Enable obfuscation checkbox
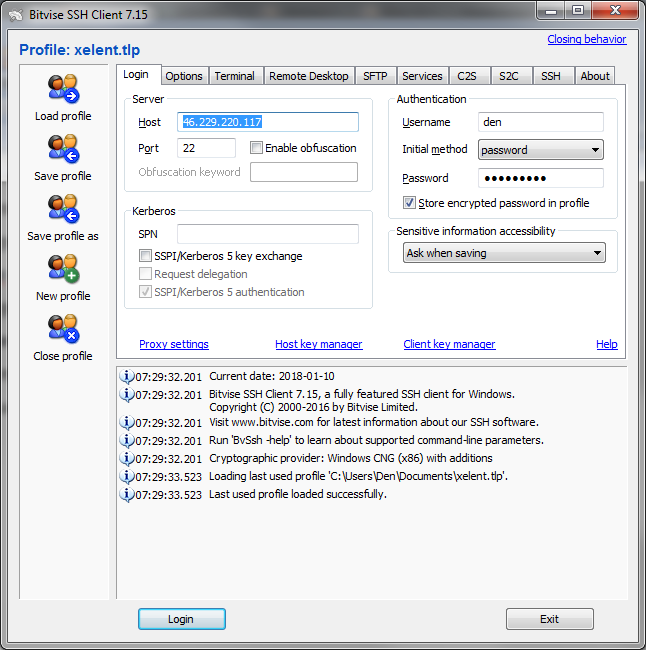This screenshot has width=646, height=650. [x=256, y=148]
